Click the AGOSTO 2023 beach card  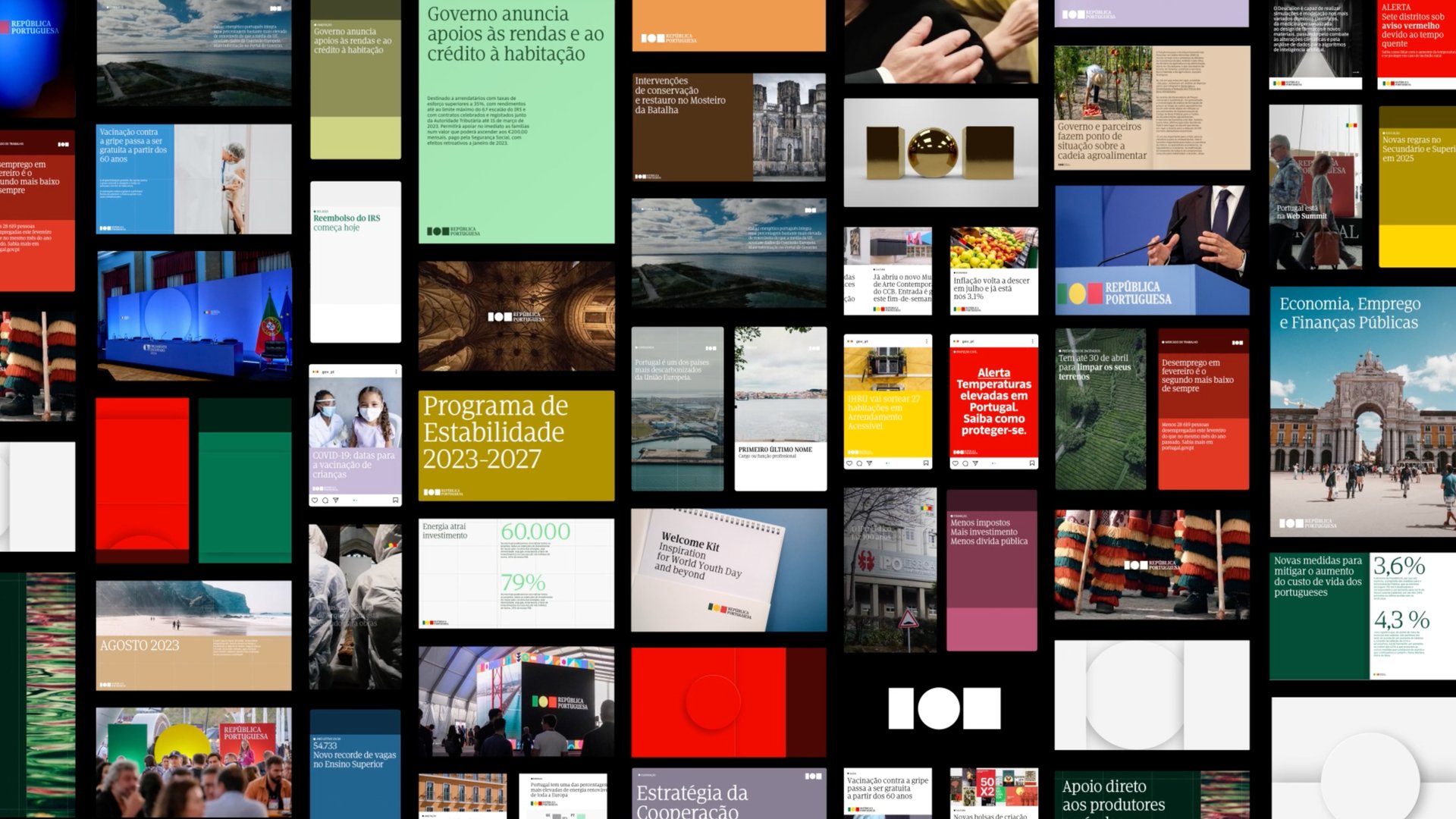click(193, 635)
